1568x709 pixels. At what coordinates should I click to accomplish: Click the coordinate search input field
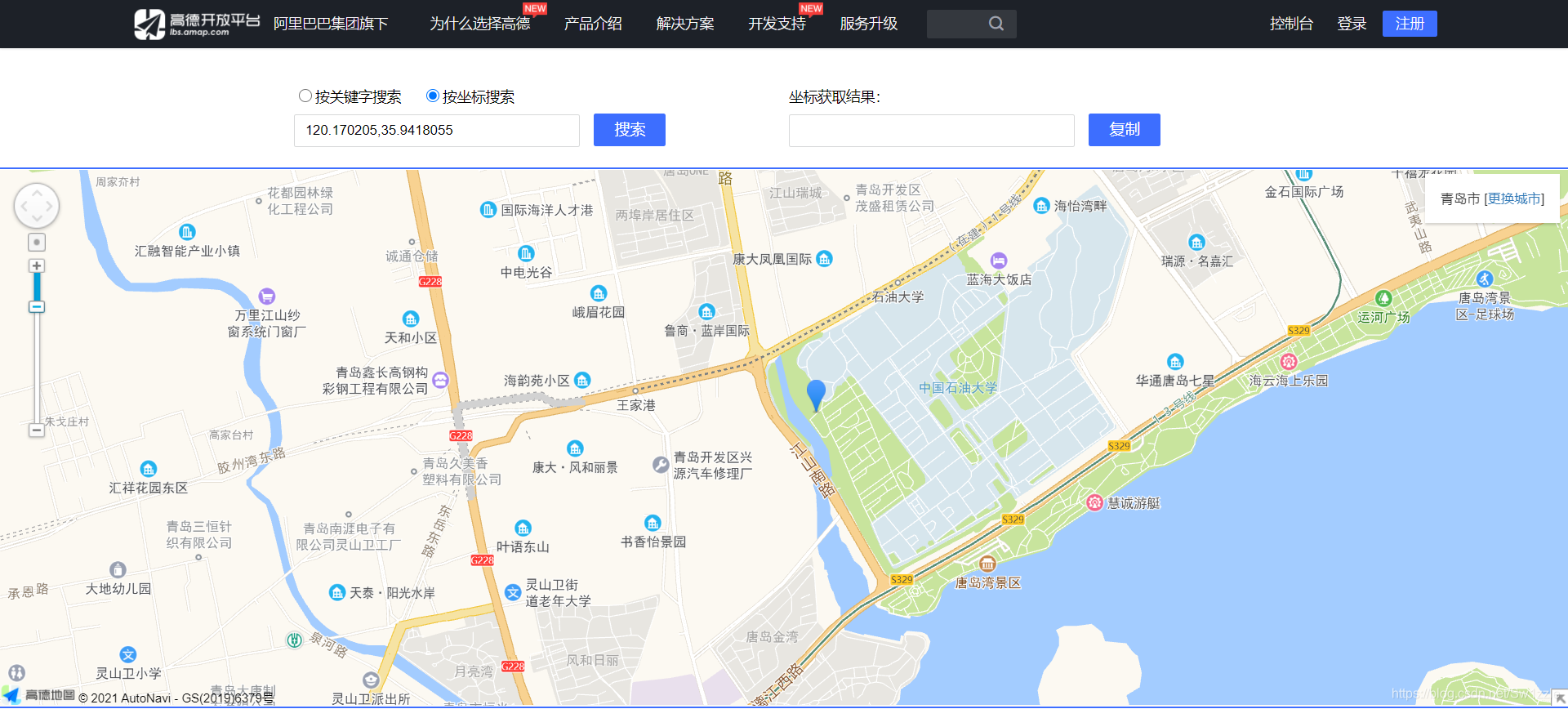click(x=437, y=131)
